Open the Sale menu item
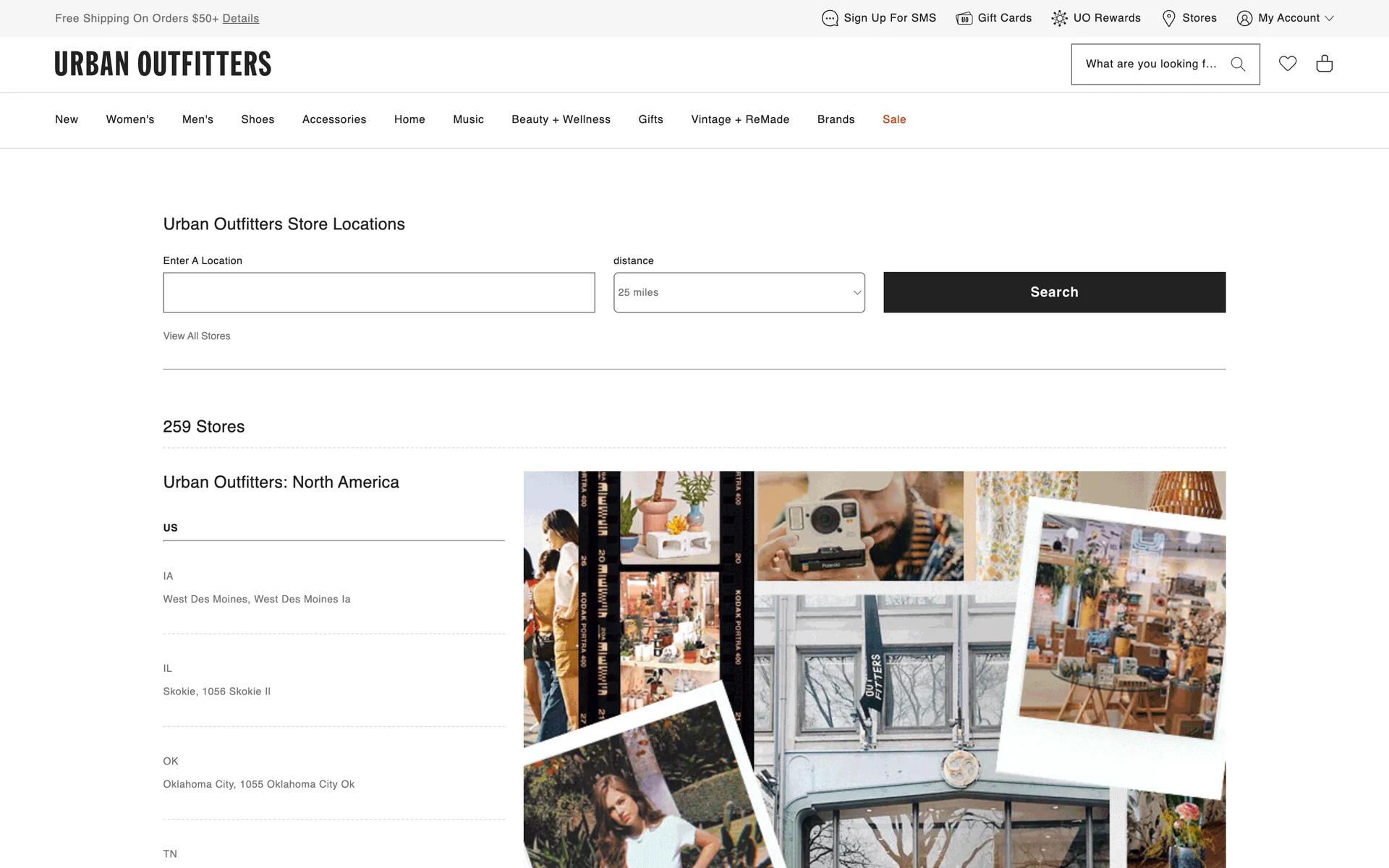 [893, 119]
